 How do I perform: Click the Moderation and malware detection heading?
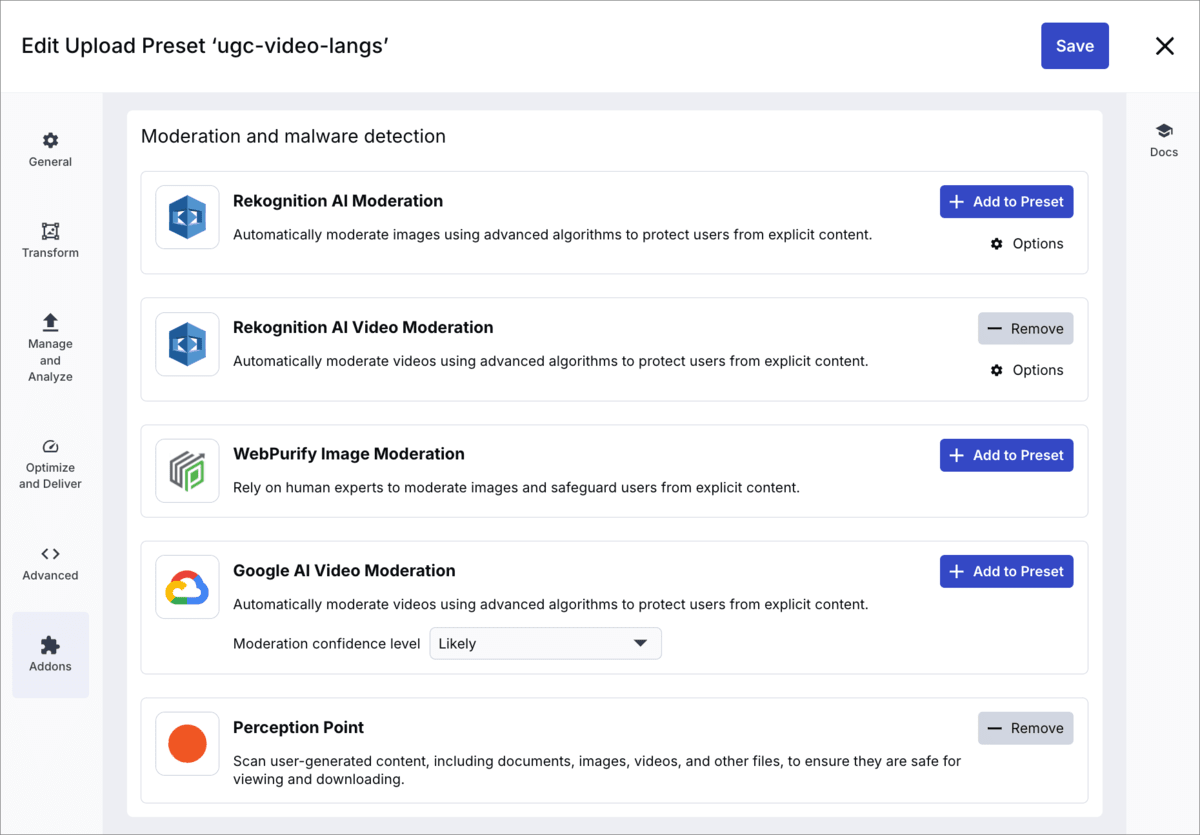[293, 136]
